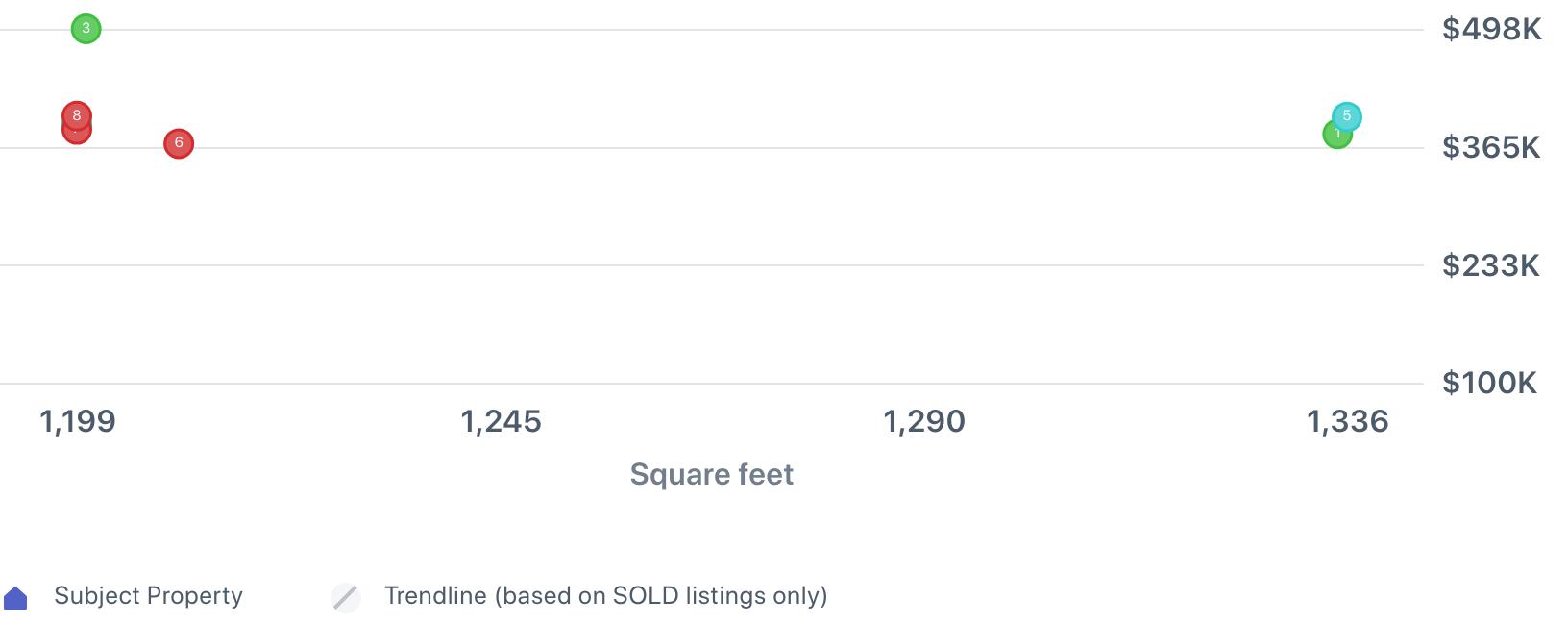Toggle the Subject Property legend label

[x=148, y=596]
